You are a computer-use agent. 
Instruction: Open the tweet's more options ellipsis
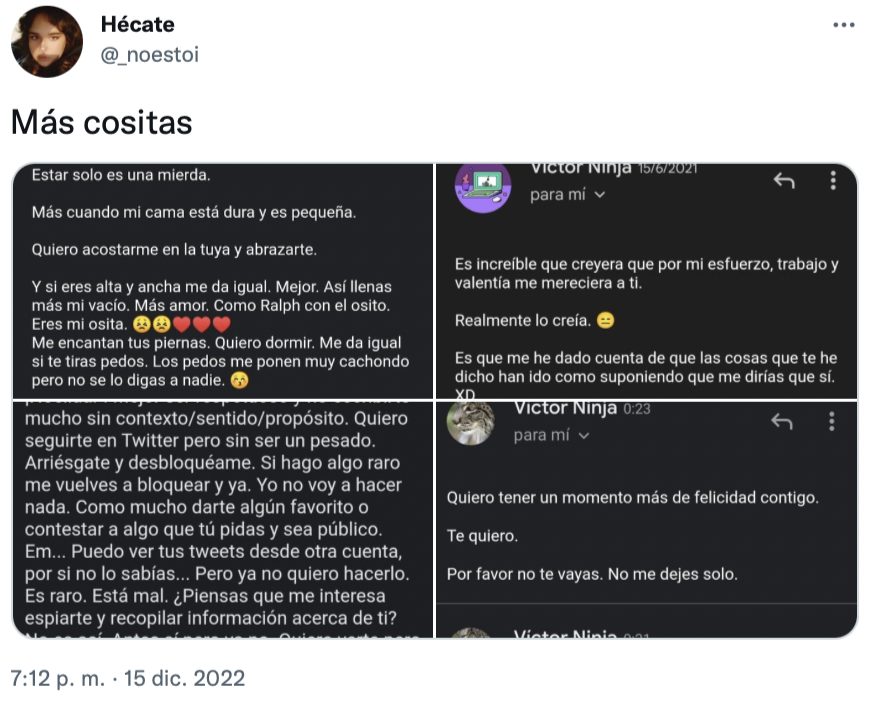[843, 25]
